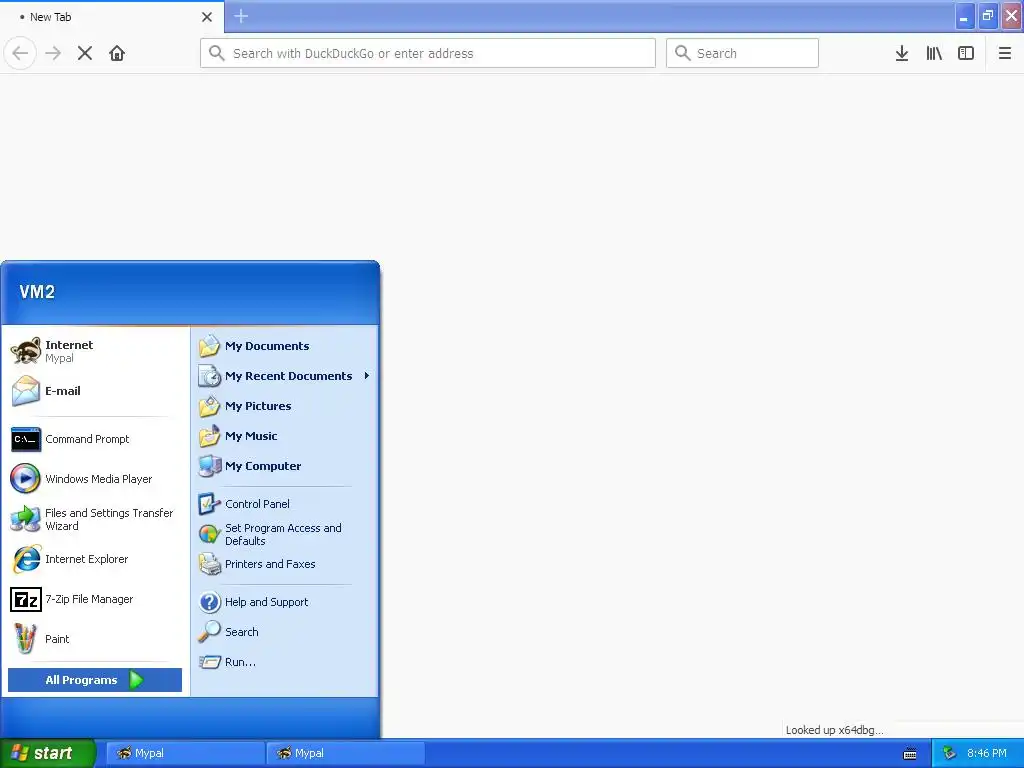
Task: Open the on-screen keyboard tray icon
Action: pos(910,754)
